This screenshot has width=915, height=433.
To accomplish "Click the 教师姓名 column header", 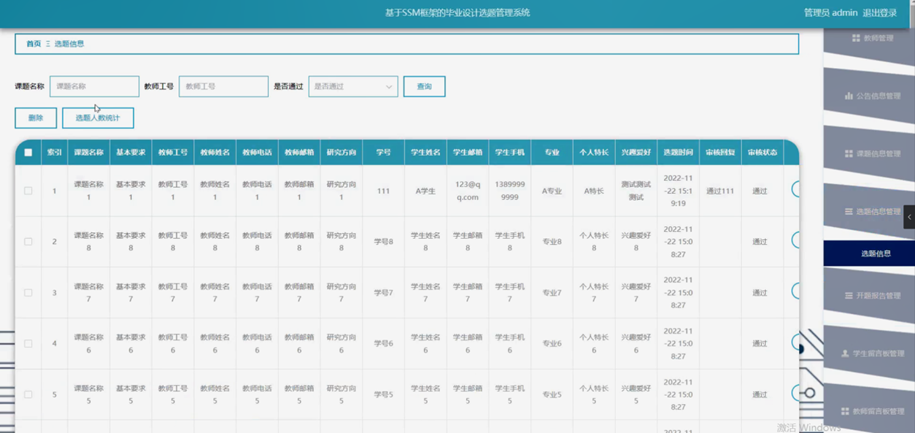I will click(215, 152).
